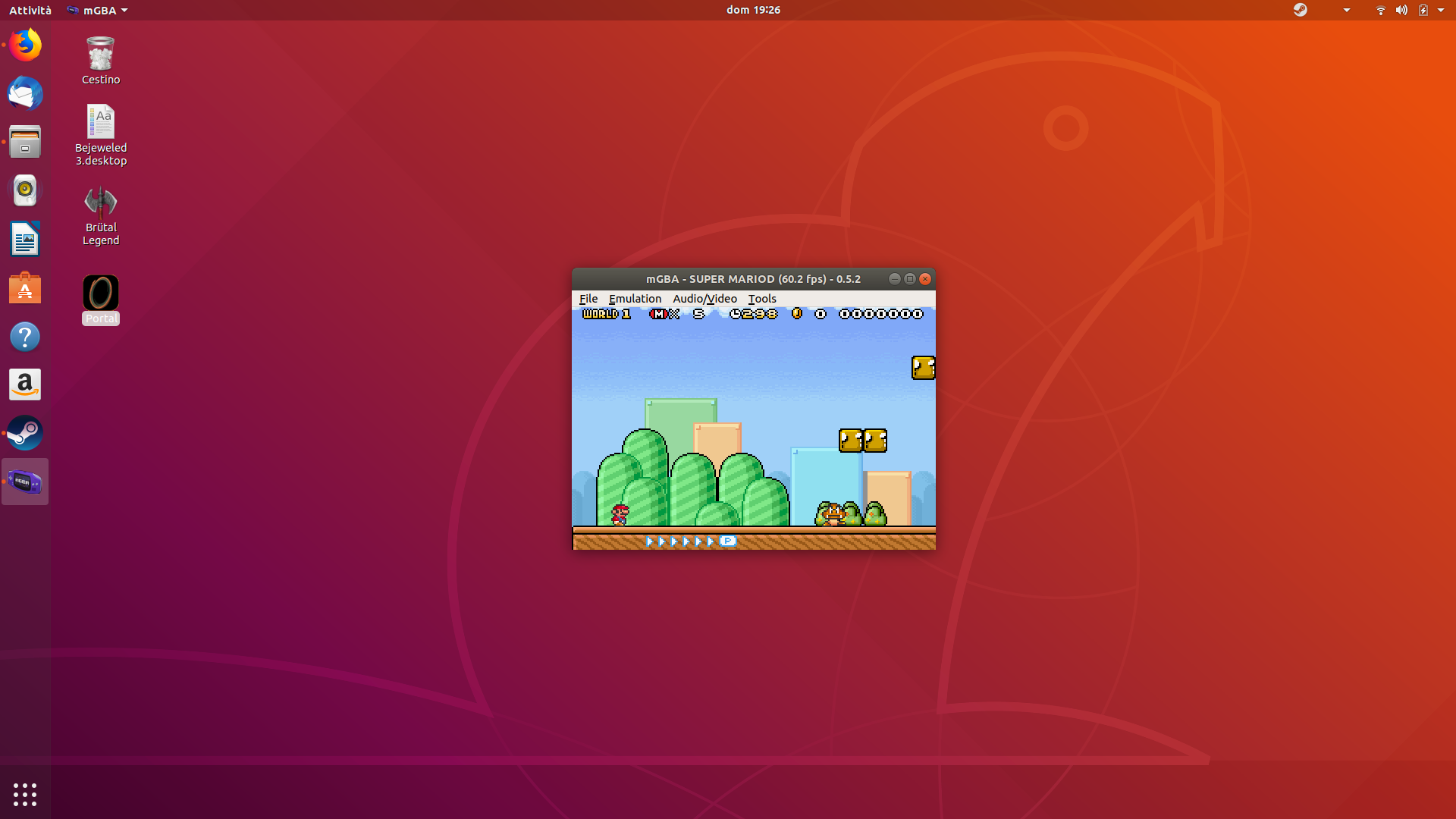Open the system status menu arrow

click(1441, 10)
